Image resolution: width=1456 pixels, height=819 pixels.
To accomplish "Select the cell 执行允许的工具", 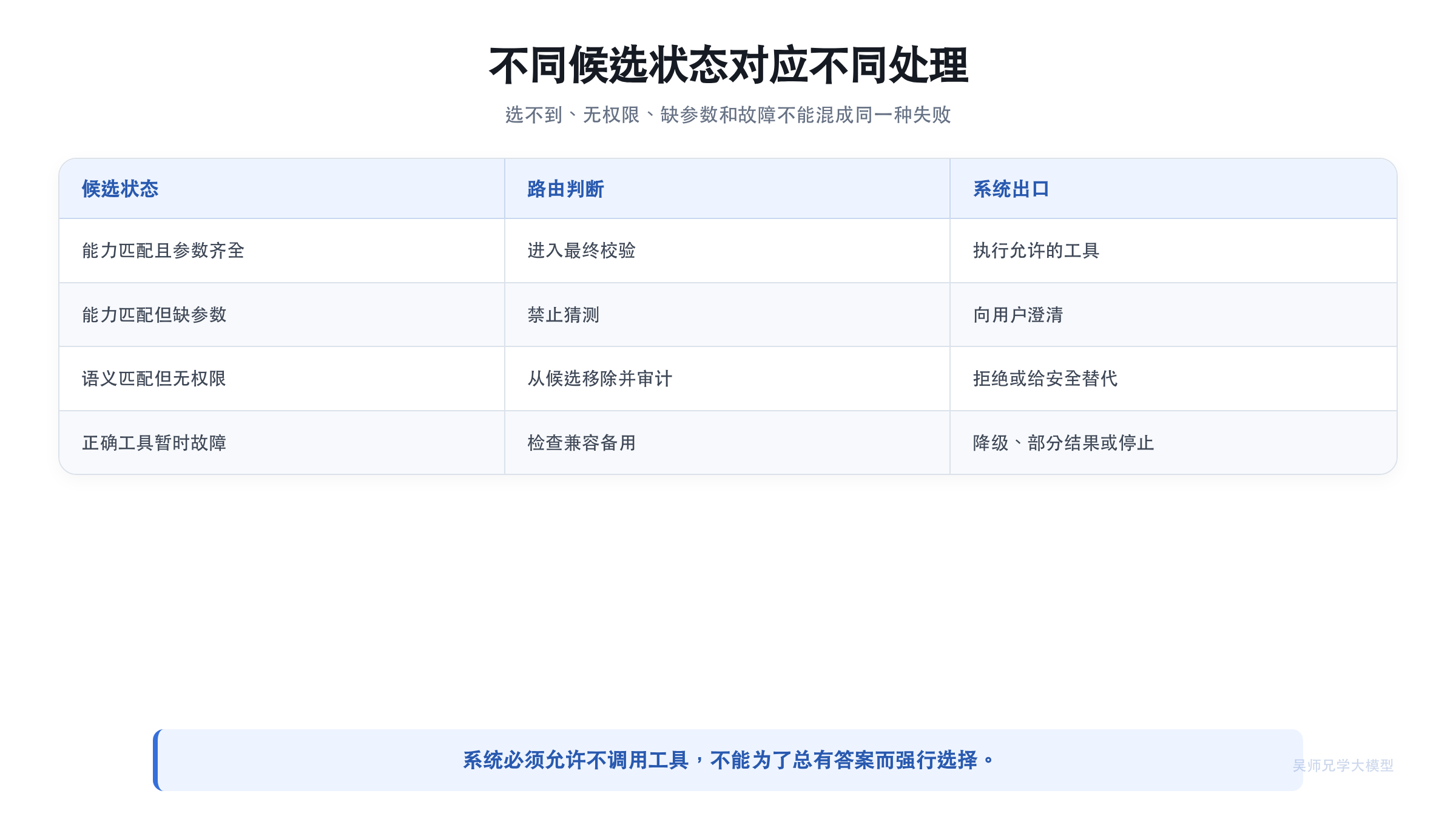I will click(1173, 251).
